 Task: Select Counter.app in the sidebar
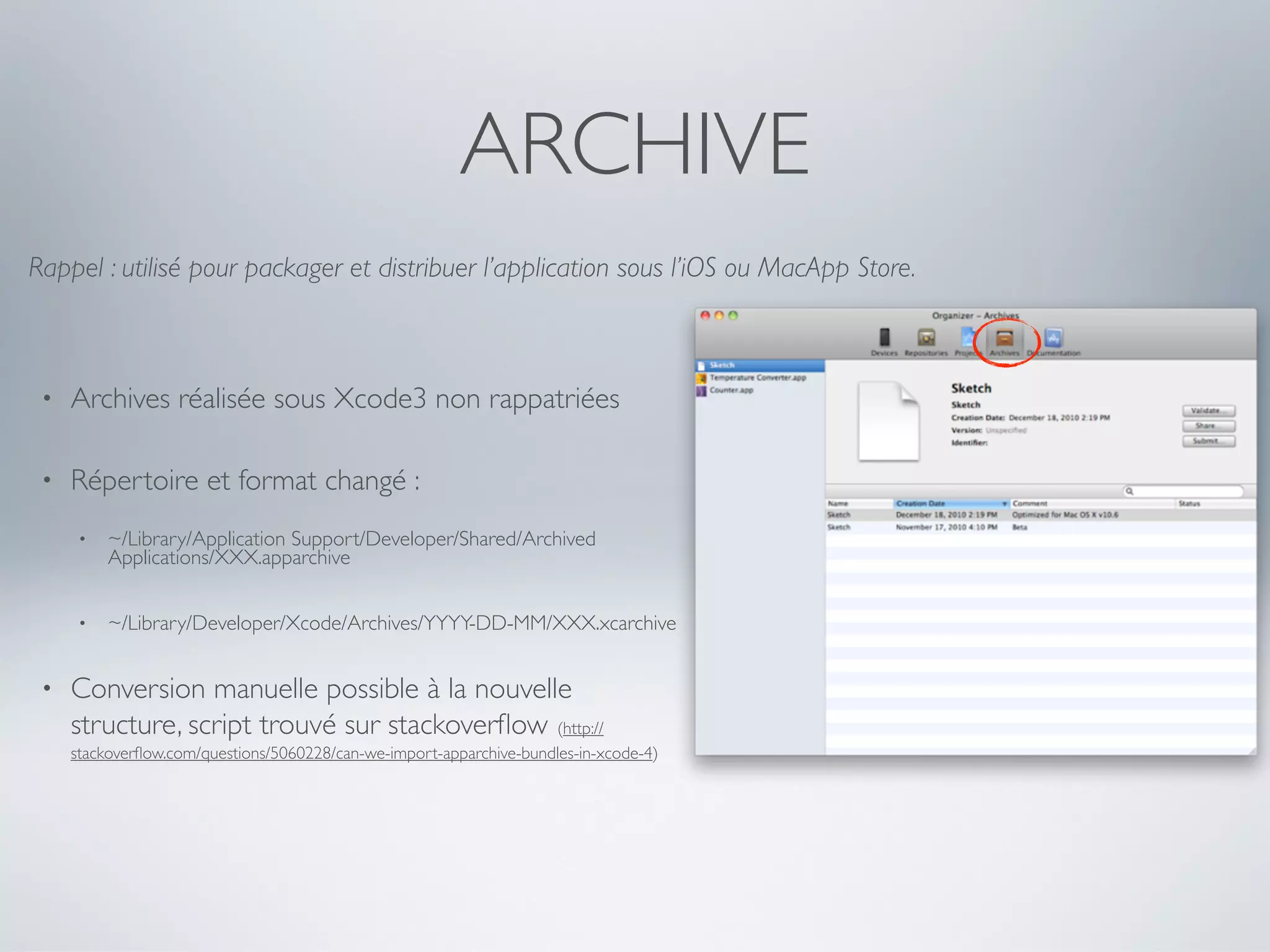tap(760, 390)
